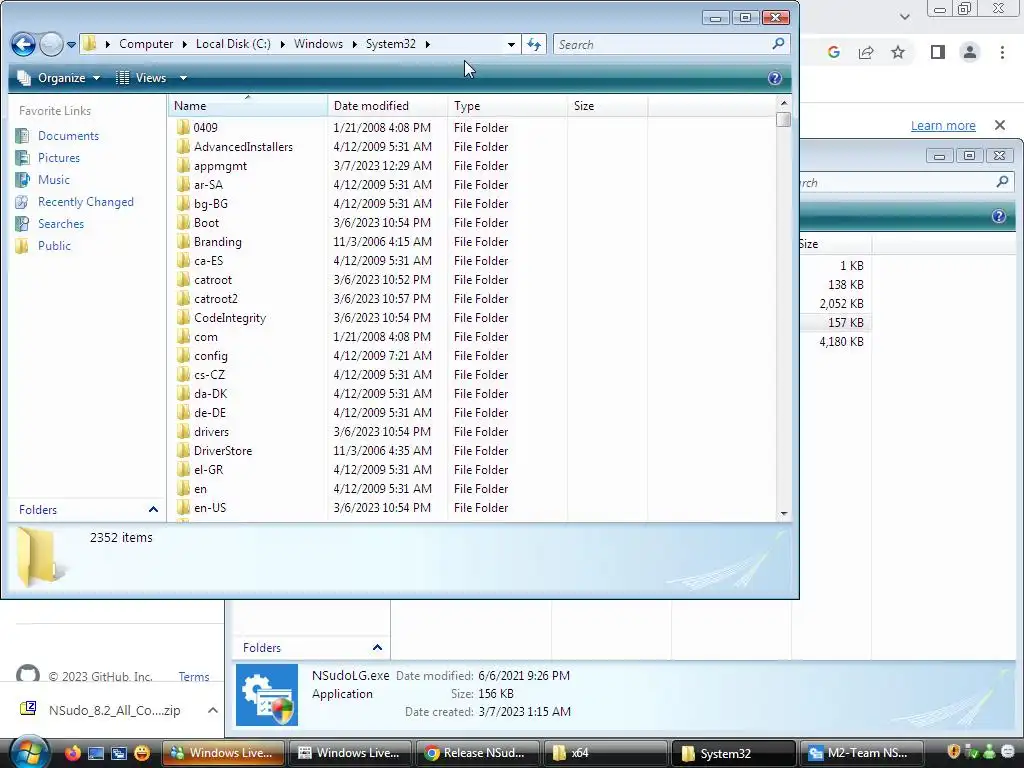
Task: Open the Windows Start orb
Action: pos(27,753)
